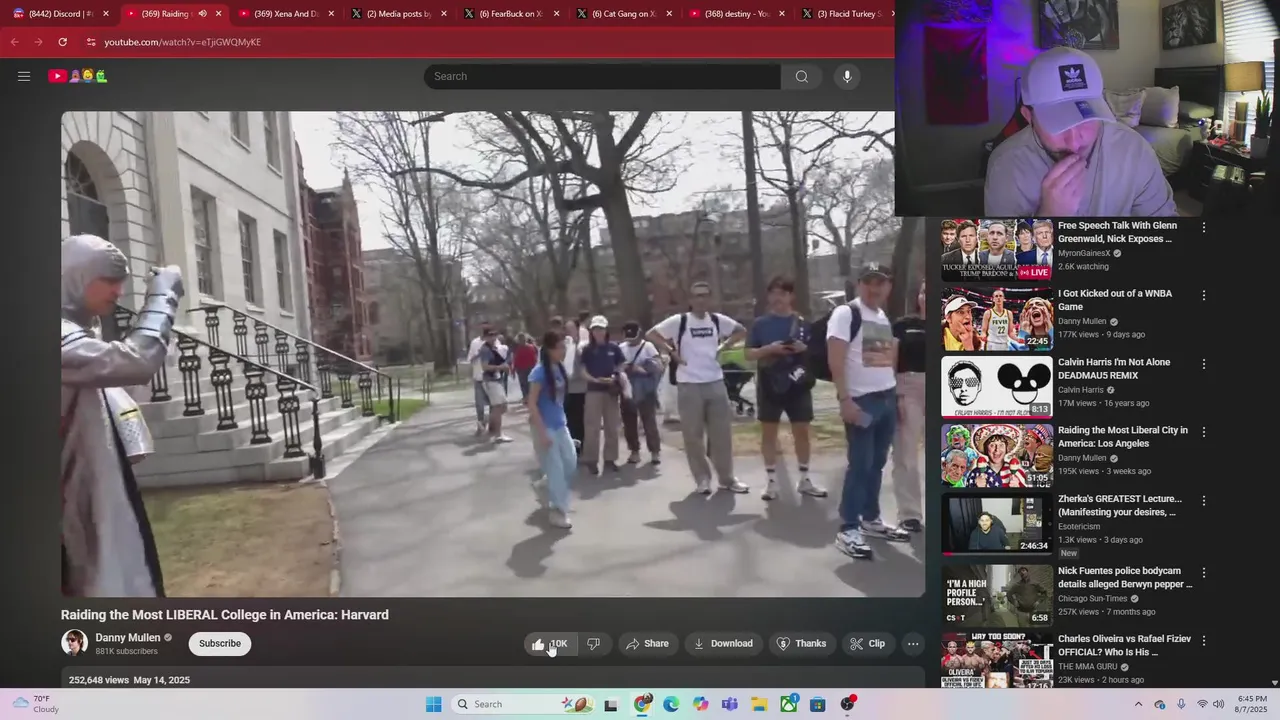Open the clock and date panel
This screenshot has height=720, width=1280.
point(1252,704)
